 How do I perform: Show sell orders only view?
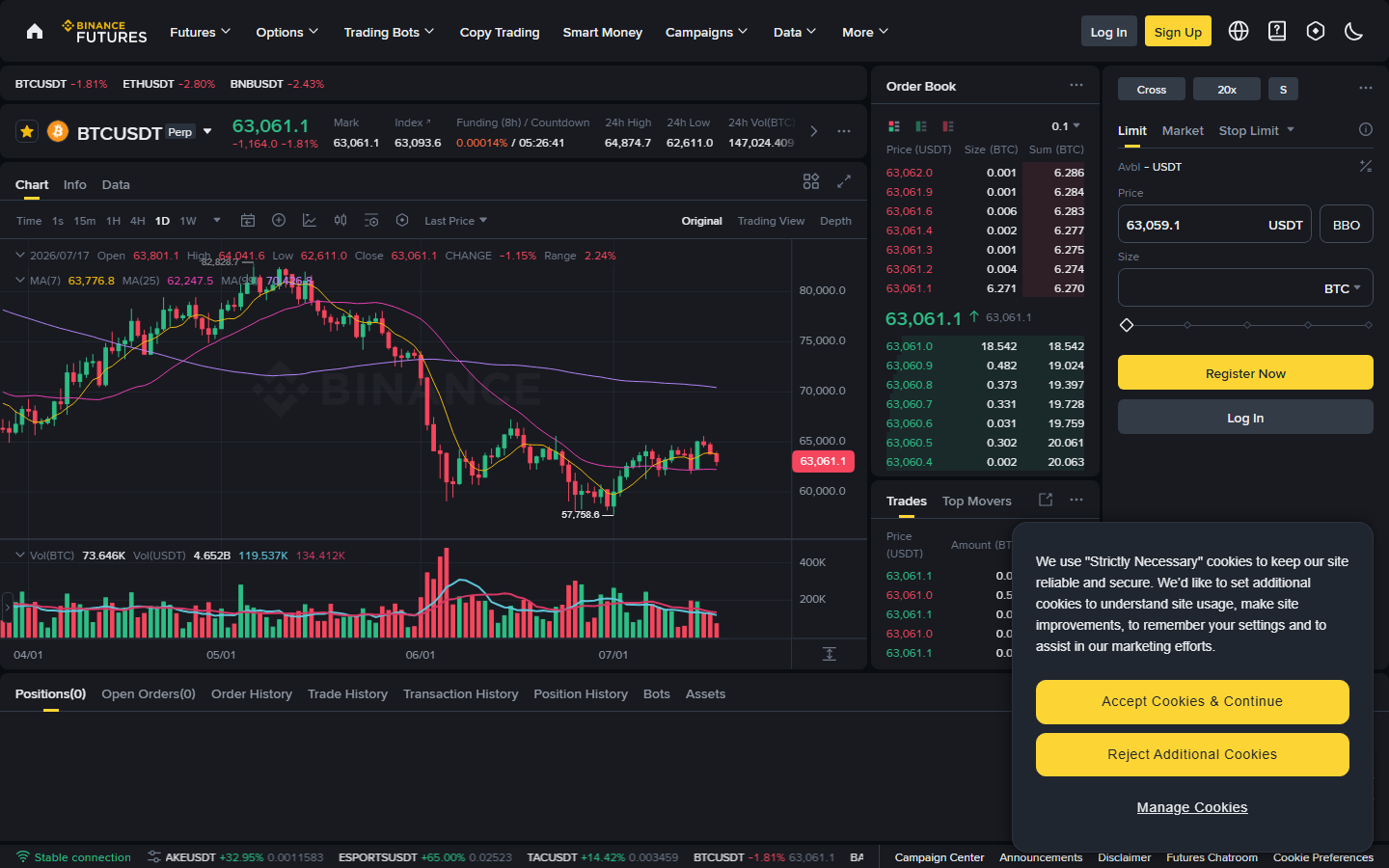[x=948, y=126]
